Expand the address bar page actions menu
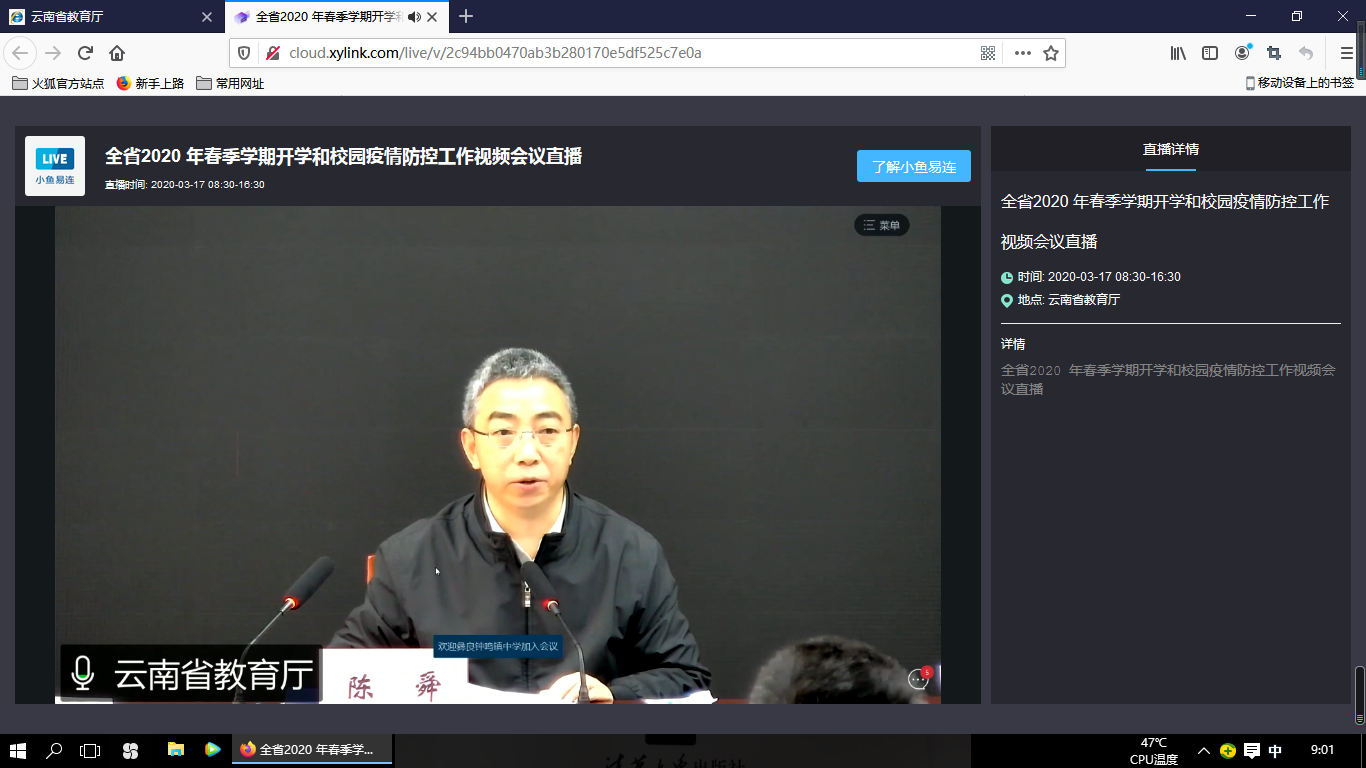 [x=1022, y=53]
